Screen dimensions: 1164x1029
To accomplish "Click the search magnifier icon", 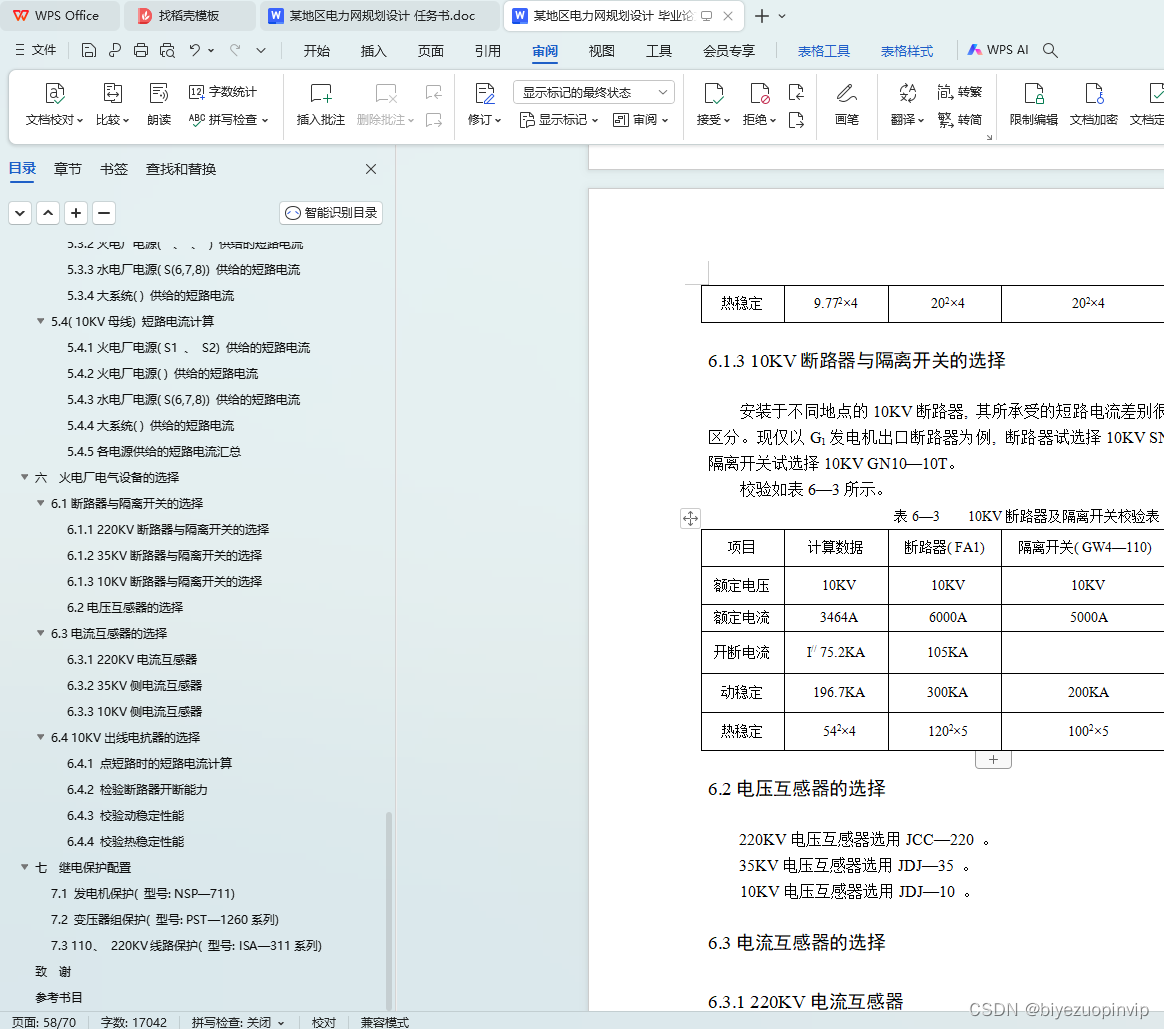I will [1050, 50].
